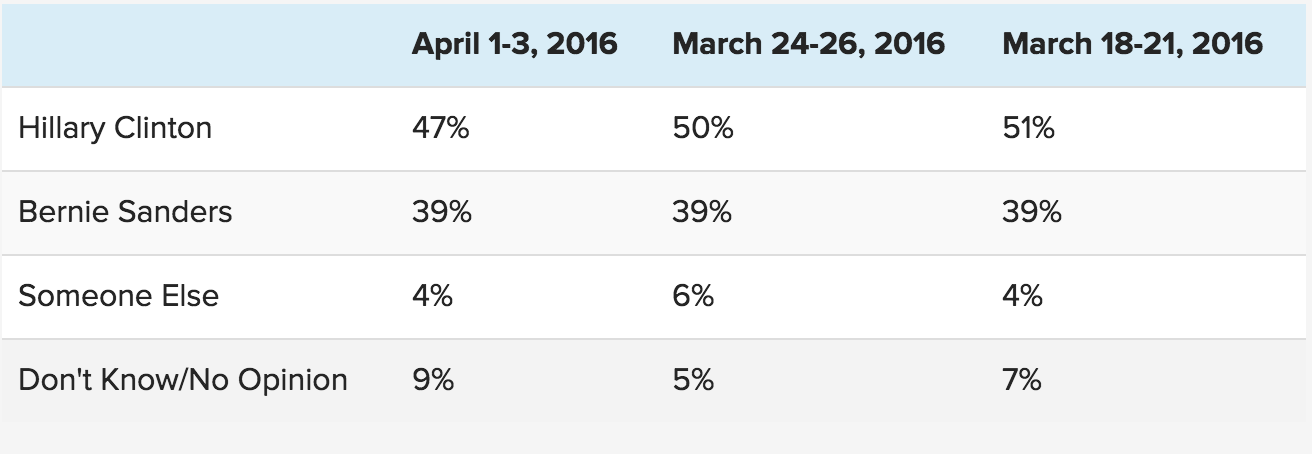Click the Don't Know/No Opinion row label
Viewport: 1312px width, 454px height.
(x=183, y=380)
